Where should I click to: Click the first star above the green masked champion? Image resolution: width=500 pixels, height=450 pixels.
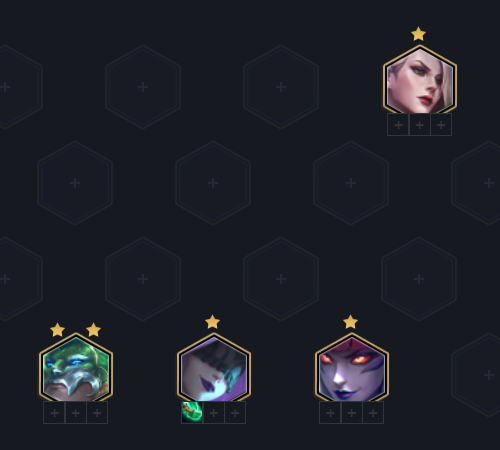click(x=58, y=330)
